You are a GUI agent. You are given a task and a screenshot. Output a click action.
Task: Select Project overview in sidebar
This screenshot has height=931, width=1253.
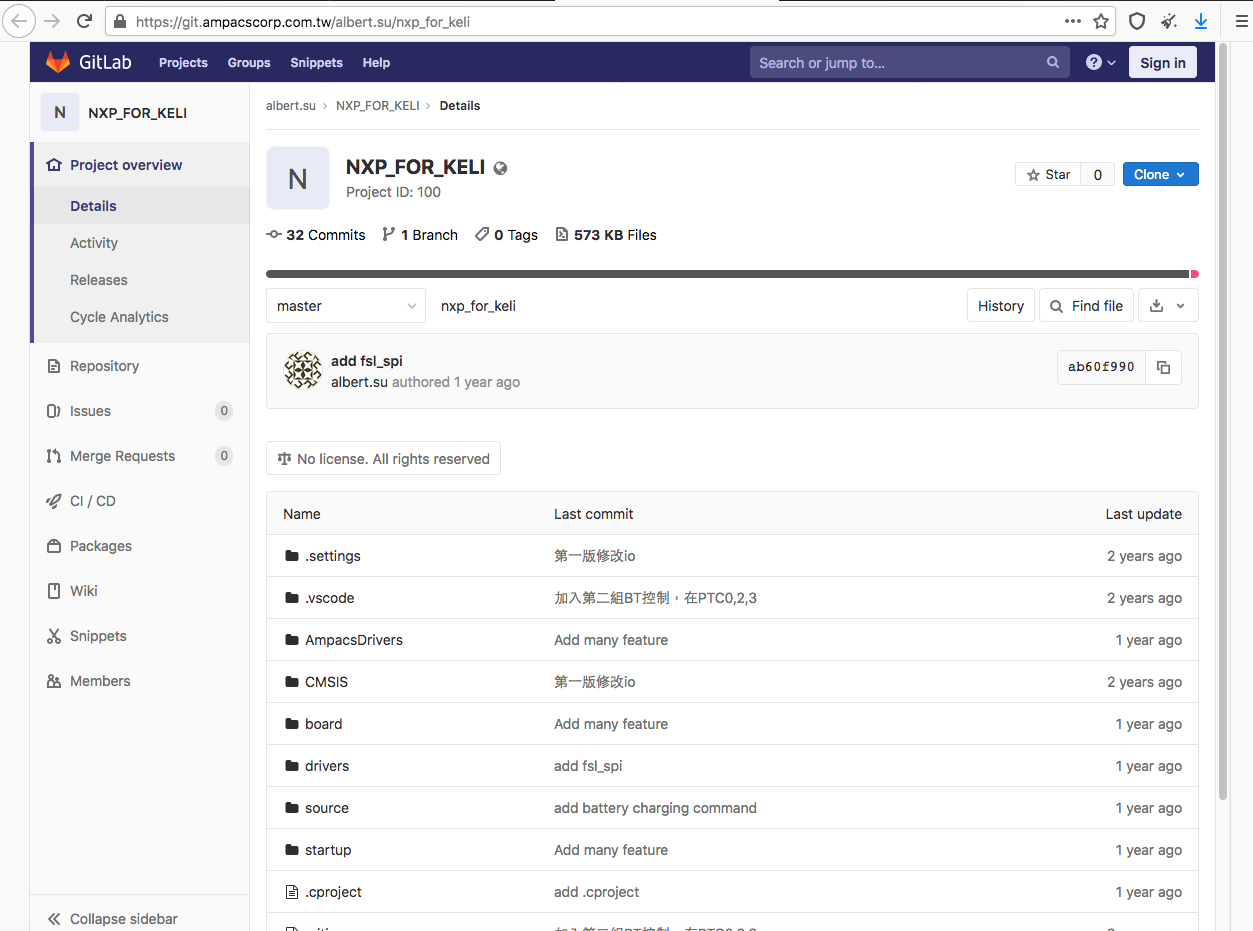point(126,165)
